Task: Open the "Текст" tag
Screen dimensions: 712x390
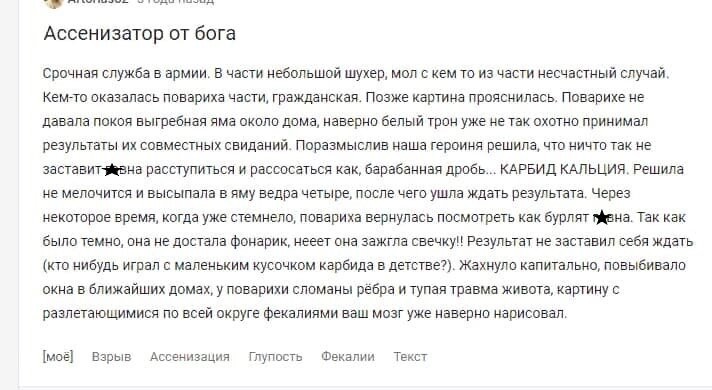Action: (x=410, y=357)
